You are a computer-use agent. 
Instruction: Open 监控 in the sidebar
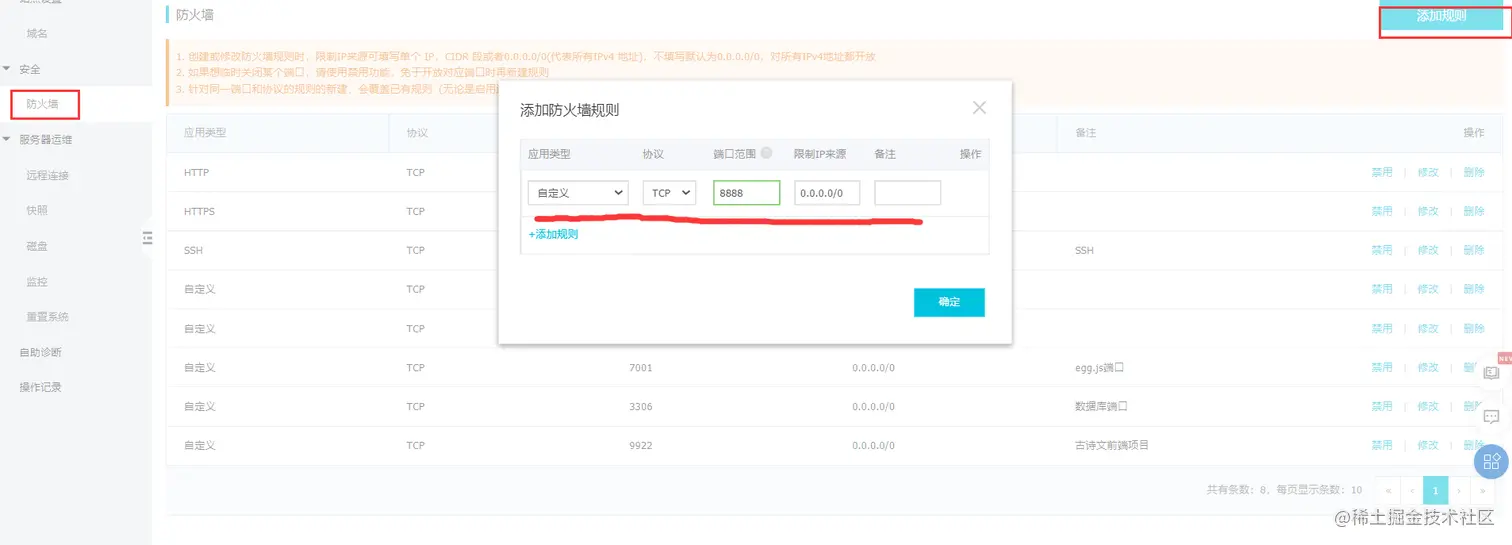click(x=37, y=282)
